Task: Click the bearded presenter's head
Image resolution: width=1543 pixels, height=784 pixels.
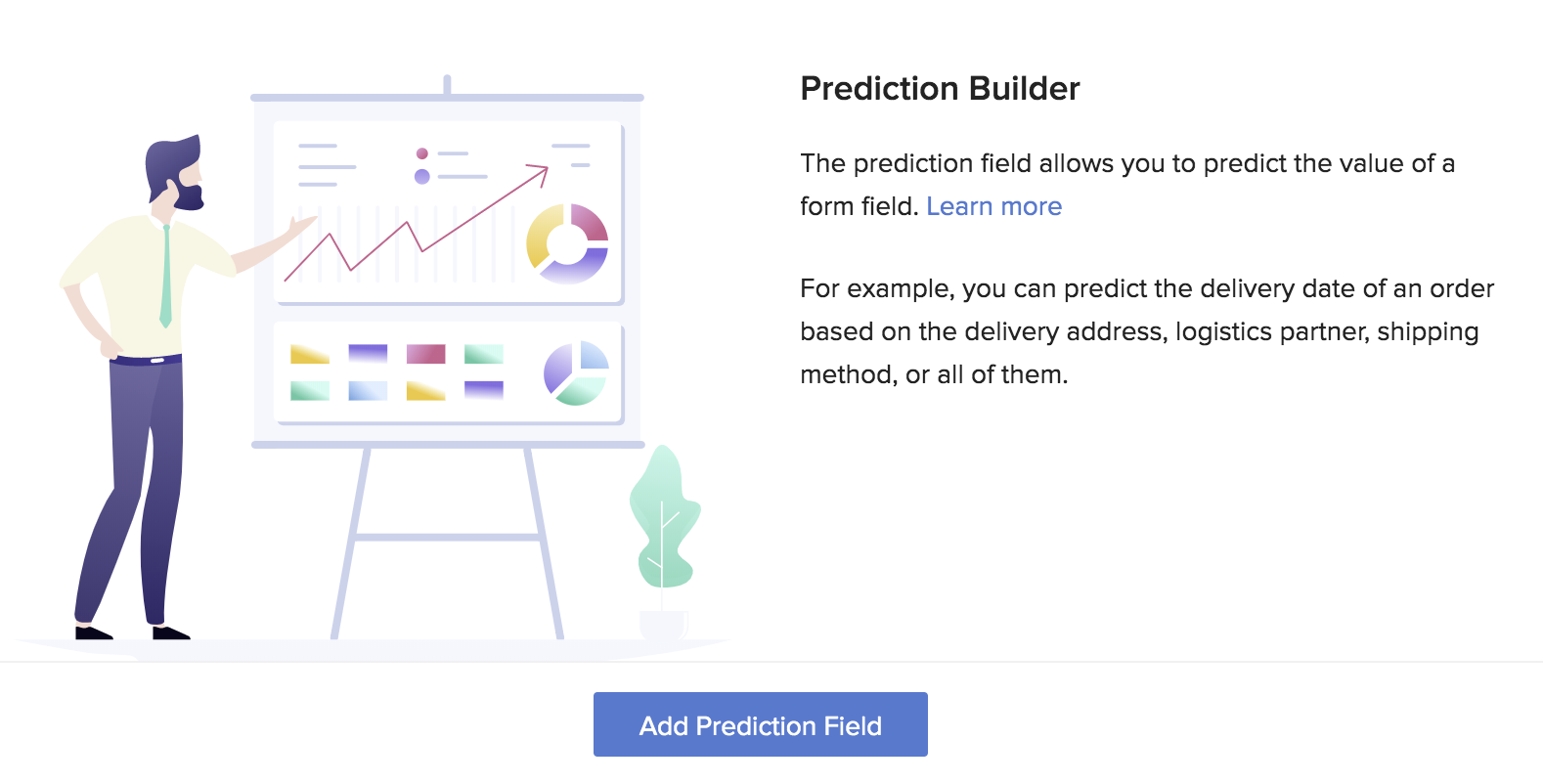Action: (175, 172)
